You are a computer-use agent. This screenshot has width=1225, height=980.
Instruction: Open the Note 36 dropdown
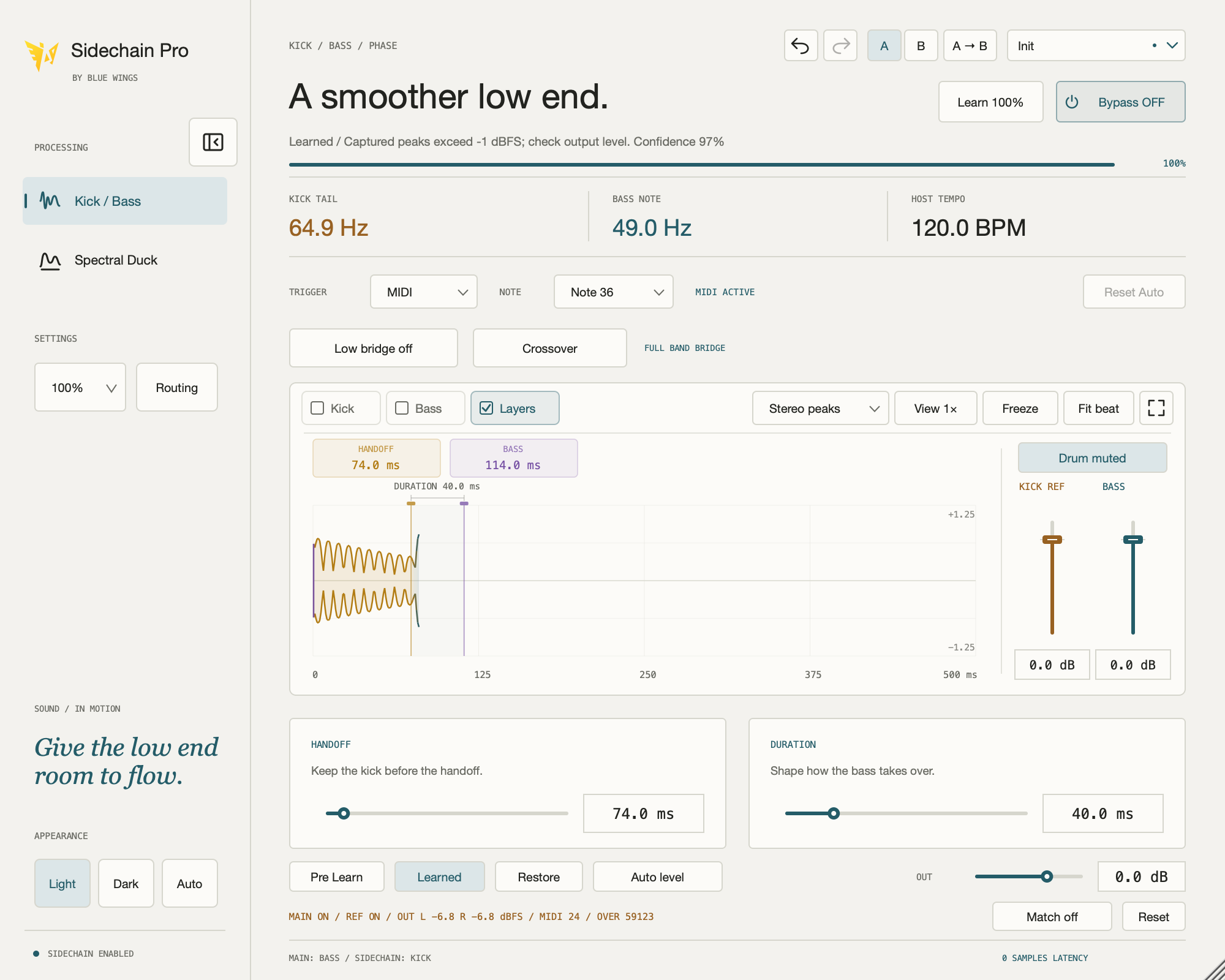tap(614, 292)
